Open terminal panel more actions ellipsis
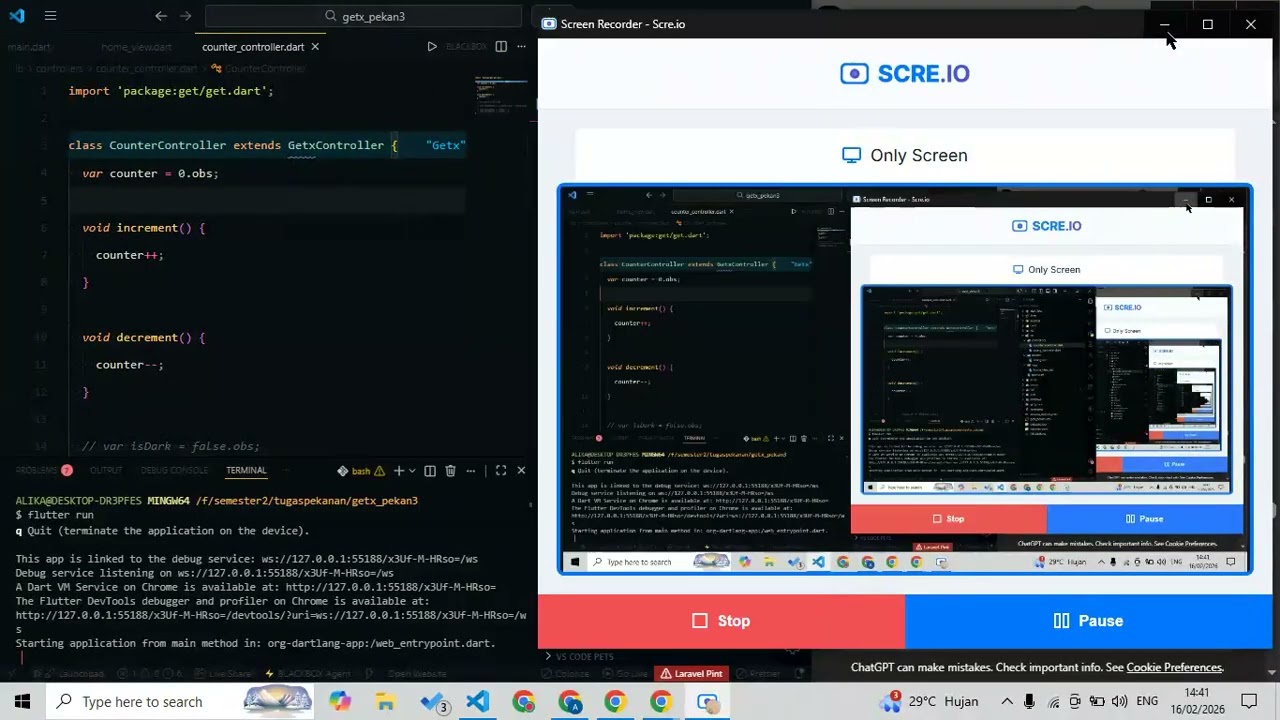The height and width of the screenshot is (720, 1280). [x=471, y=471]
